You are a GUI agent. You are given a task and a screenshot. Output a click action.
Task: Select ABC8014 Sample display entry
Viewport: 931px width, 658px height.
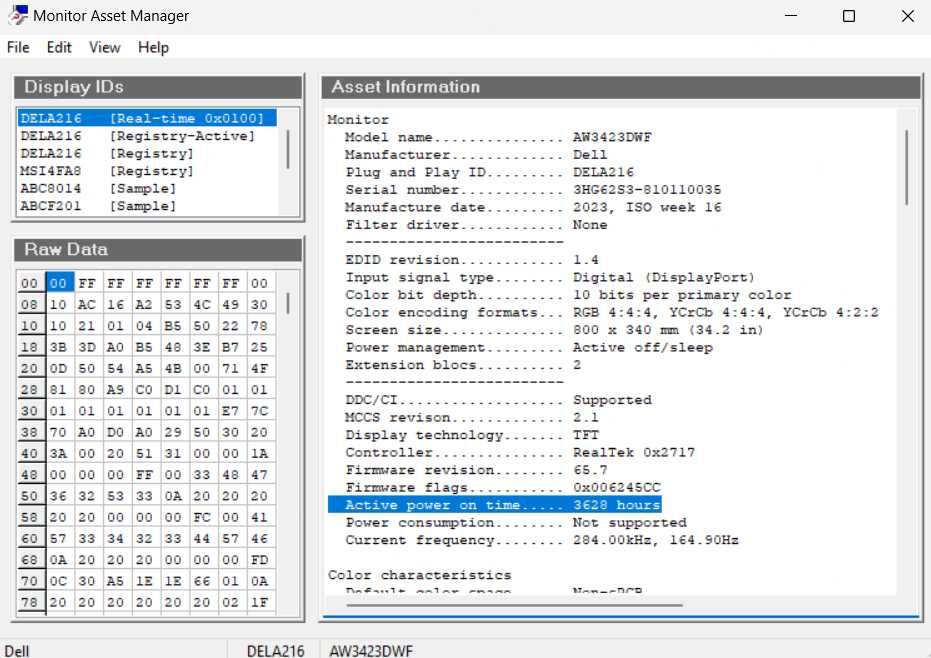coord(147,188)
